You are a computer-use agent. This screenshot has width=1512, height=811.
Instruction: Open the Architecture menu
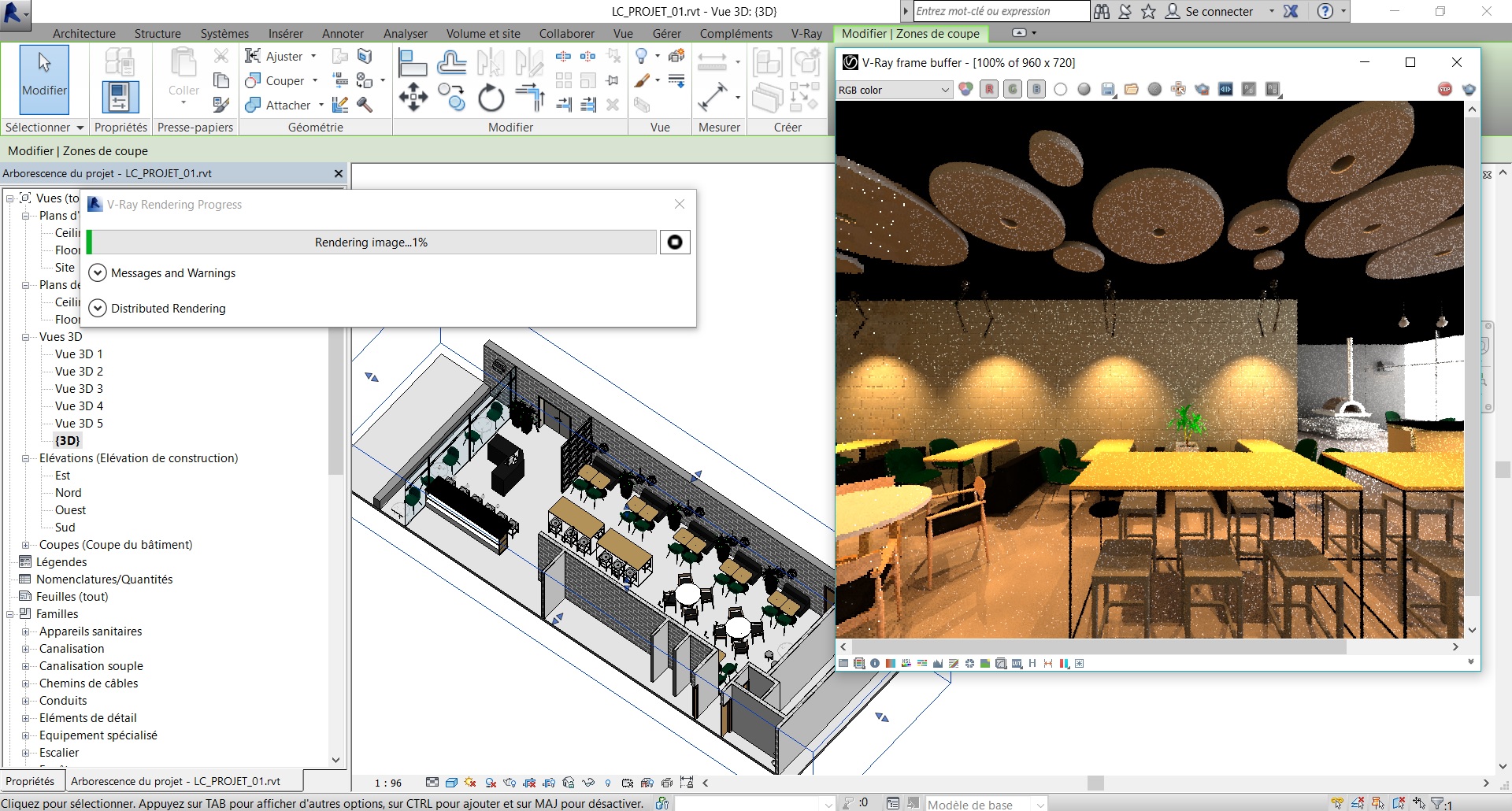pyautogui.click(x=83, y=33)
